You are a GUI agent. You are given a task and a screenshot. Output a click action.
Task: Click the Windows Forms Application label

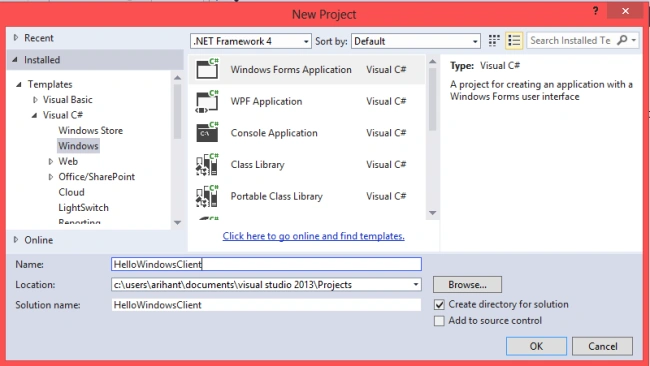tap(291, 70)
